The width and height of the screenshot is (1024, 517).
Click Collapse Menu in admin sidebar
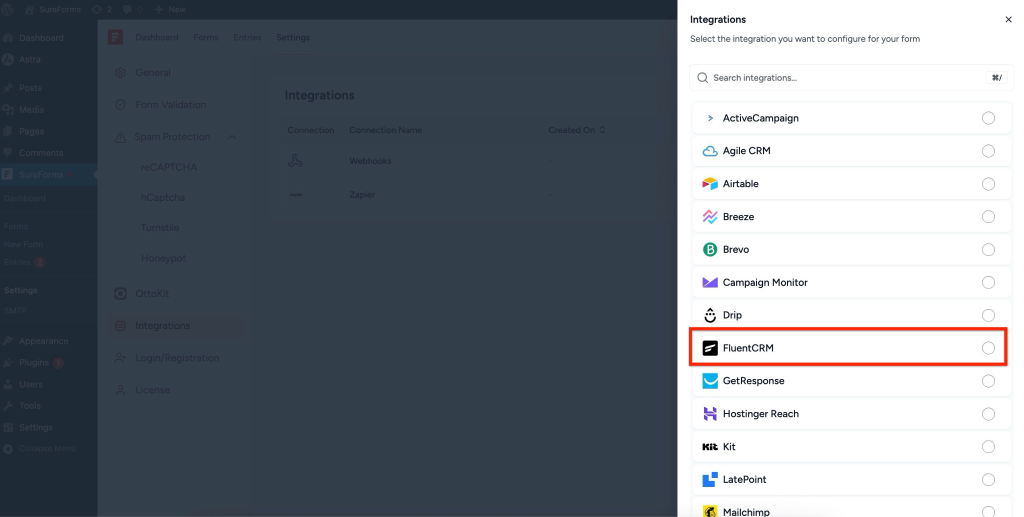49,448
